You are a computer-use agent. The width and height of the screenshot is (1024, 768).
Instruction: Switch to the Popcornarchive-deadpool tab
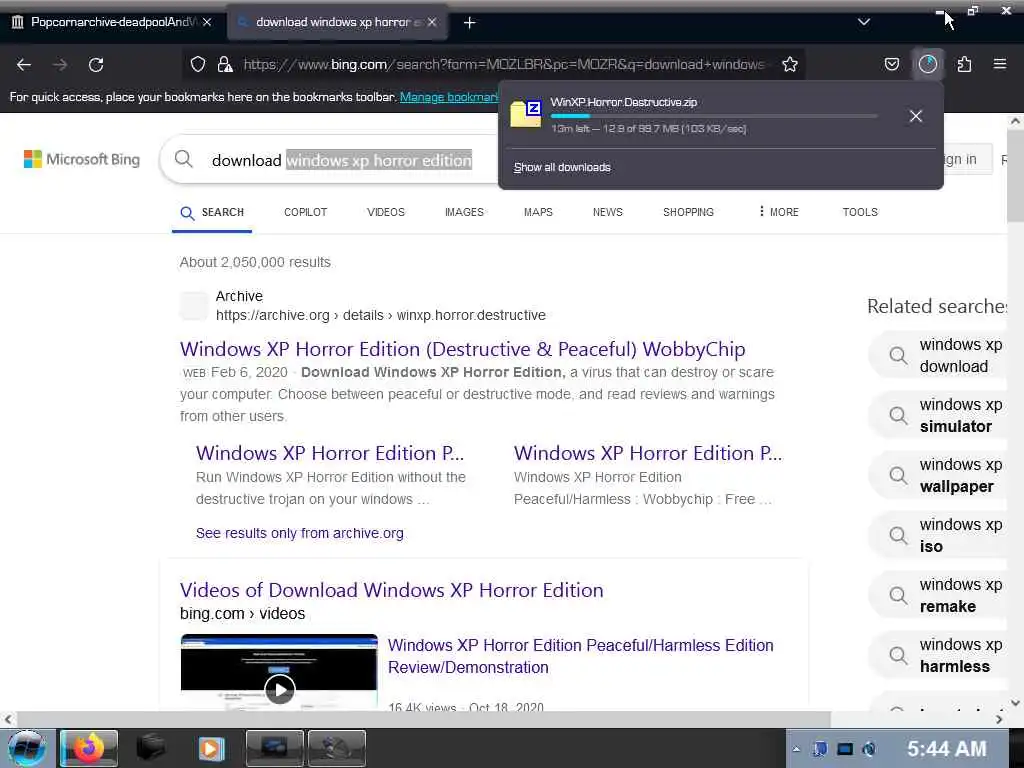coord(112,22)
